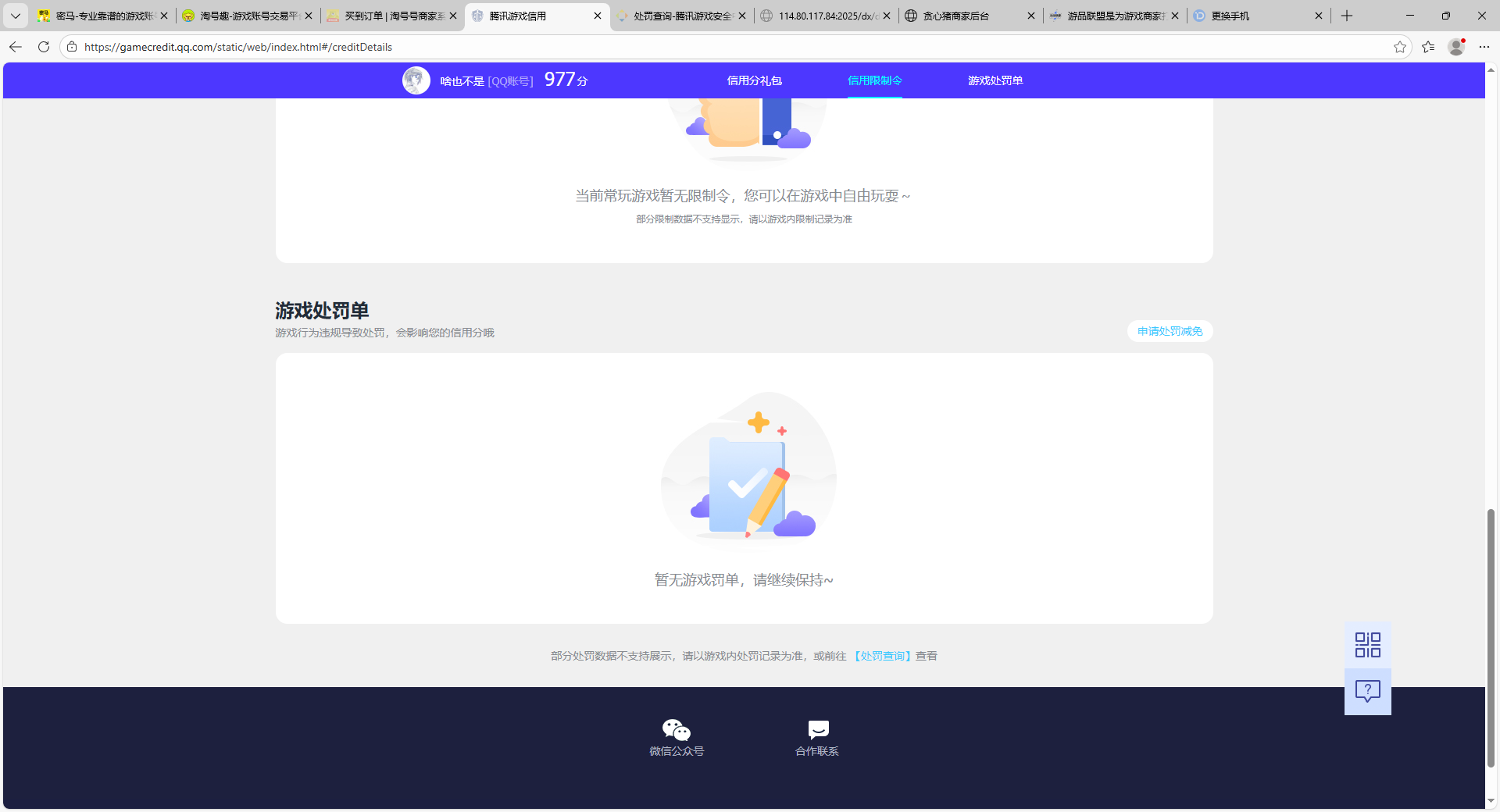
Task: Click the 申请处罚减免 button
Action: coord(1170,331)
